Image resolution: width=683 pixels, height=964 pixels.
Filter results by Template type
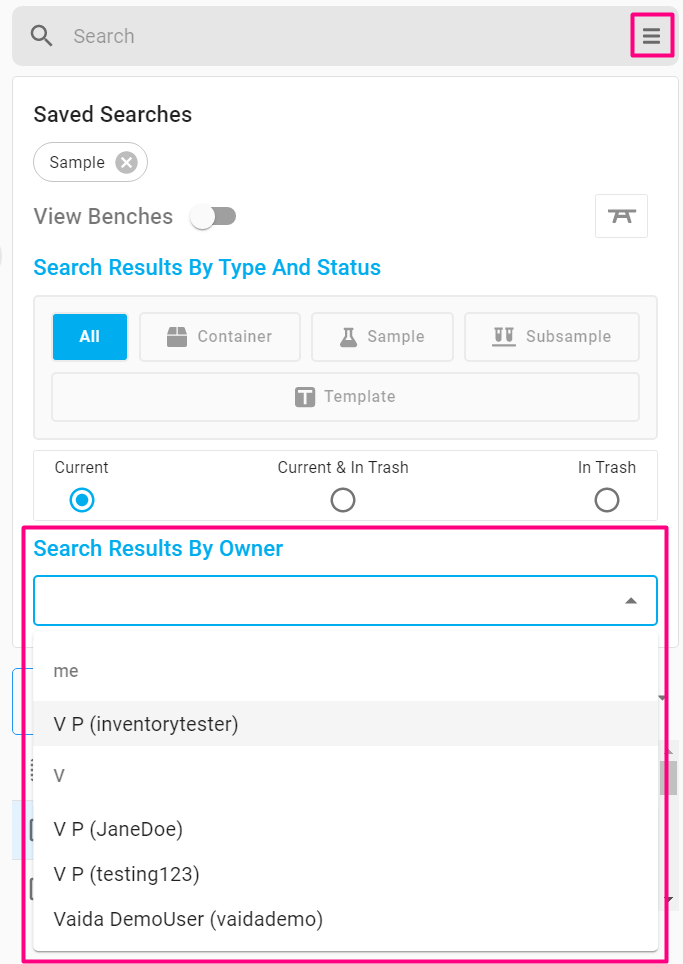tap(345, 397)
